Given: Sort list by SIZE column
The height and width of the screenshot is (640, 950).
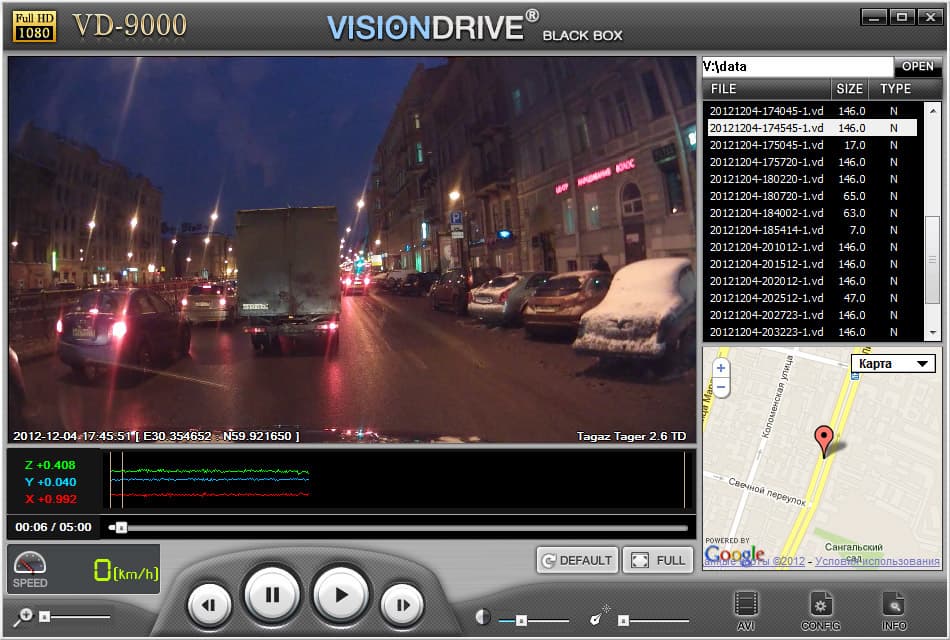Looking at the screenshot, I should click(x=849, y=89).
